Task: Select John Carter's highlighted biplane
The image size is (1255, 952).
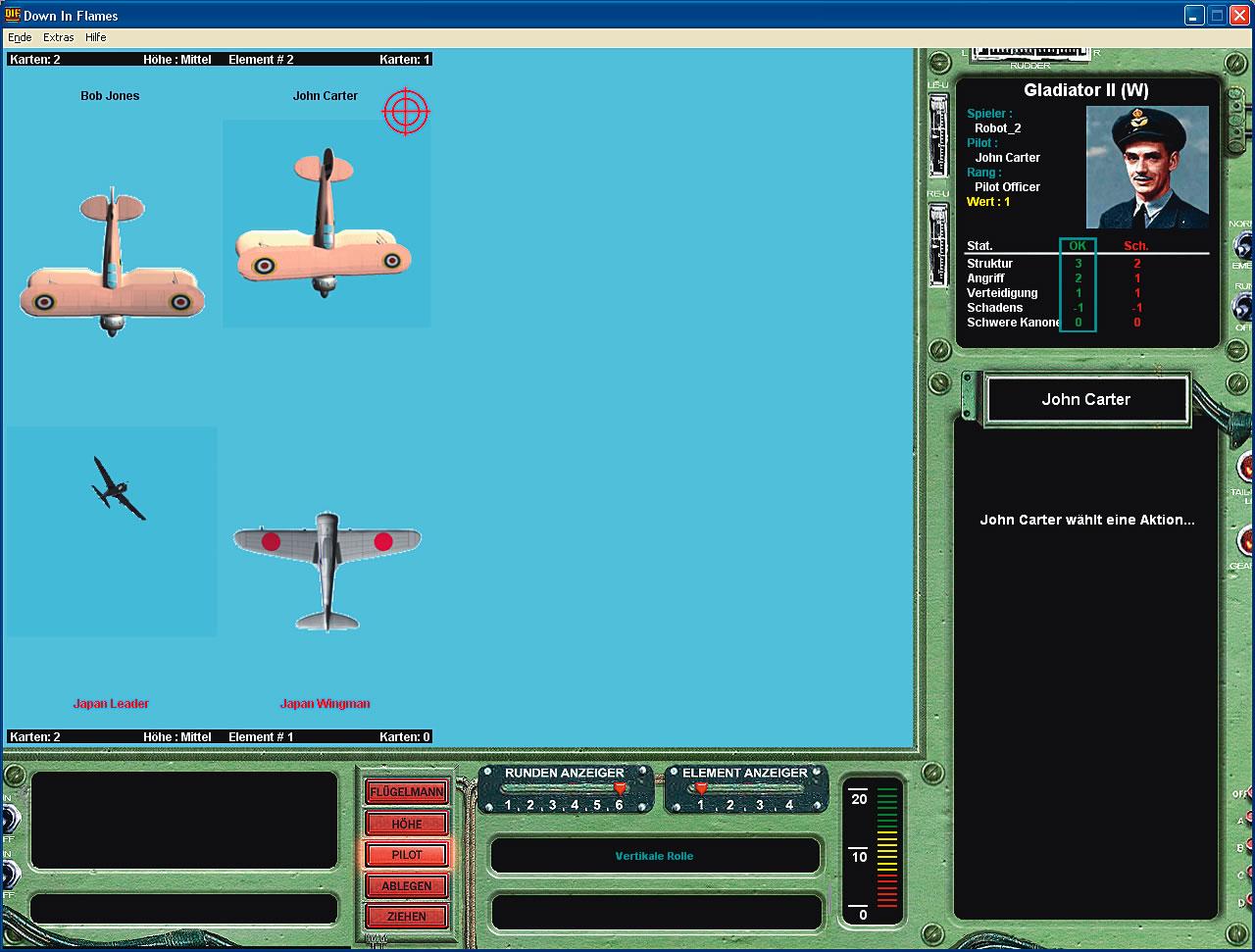Action: [325, 223]
